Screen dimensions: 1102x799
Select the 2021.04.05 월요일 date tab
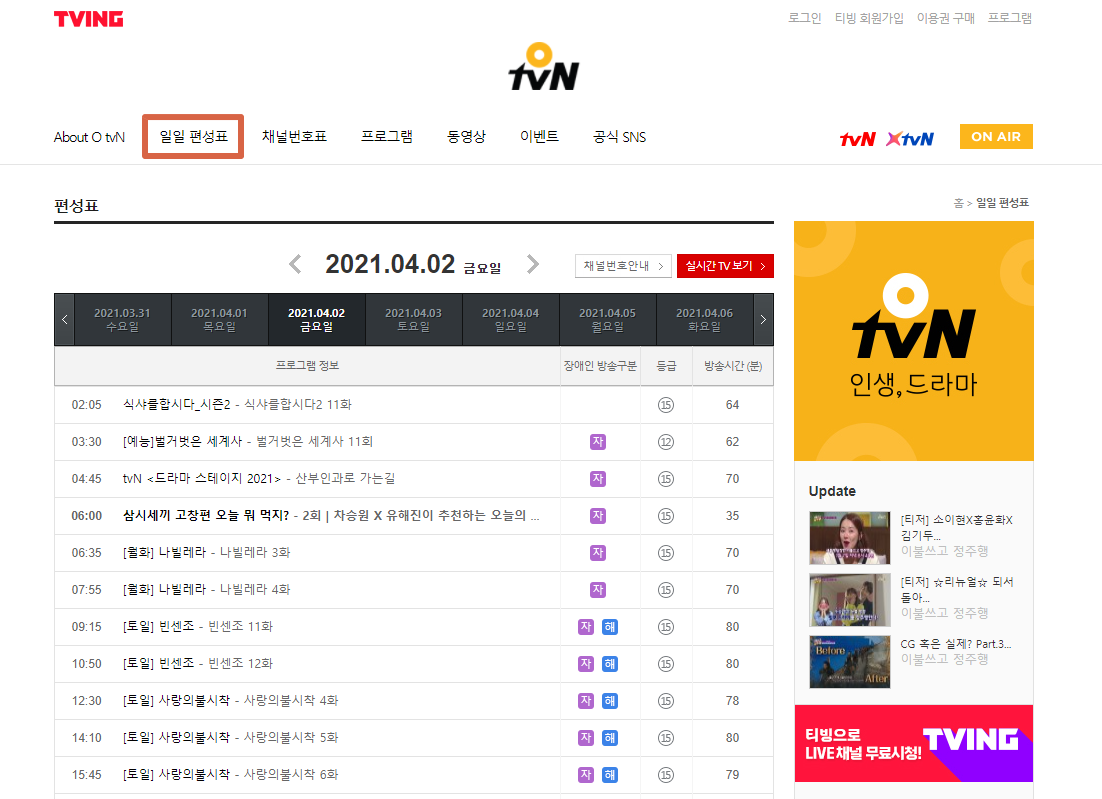point(607,320)
